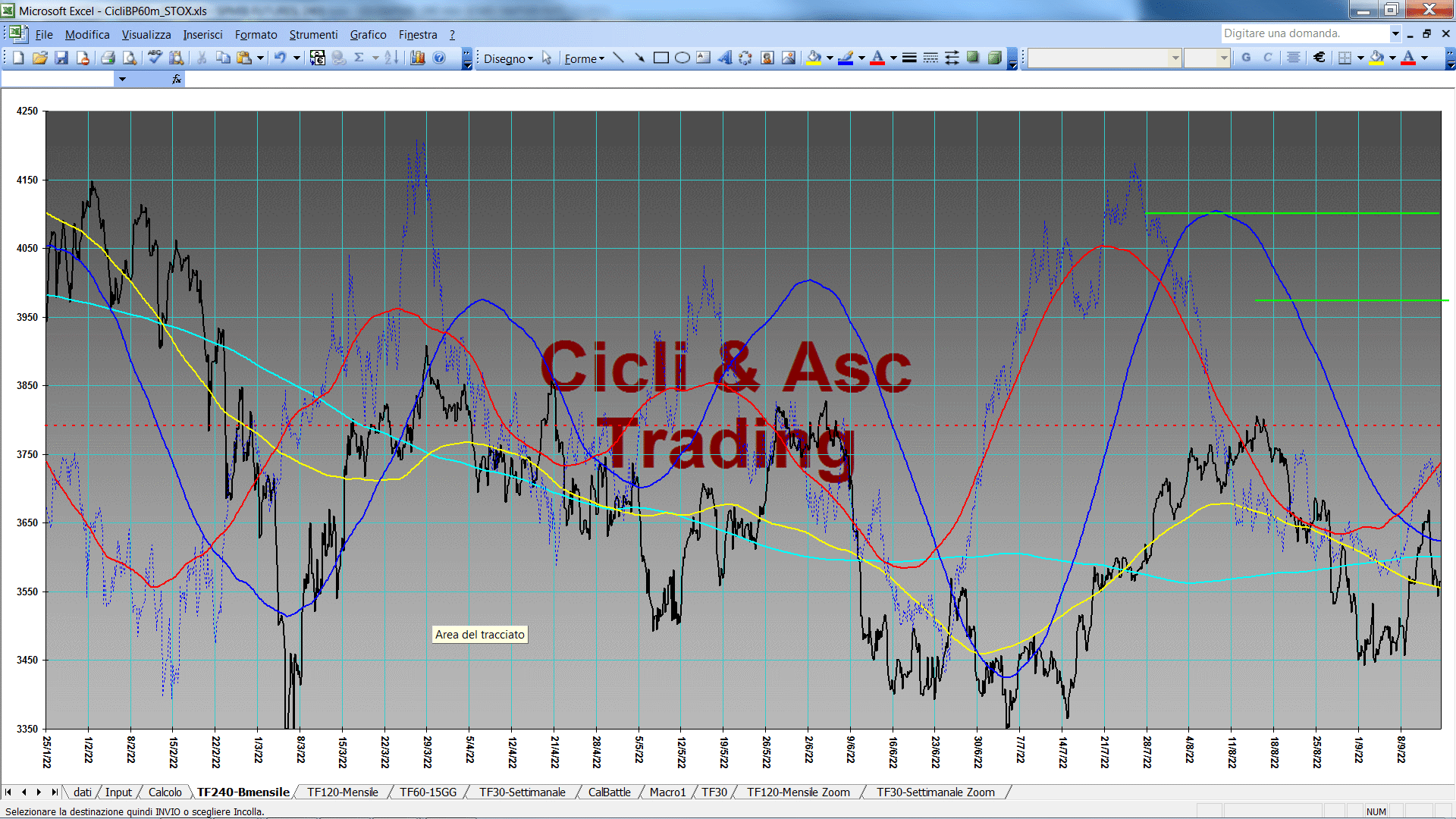Open the Disegno dropdown menu
Image resolution: width=1456 pixels, height=819 pixels.
(x=509, y=58)
